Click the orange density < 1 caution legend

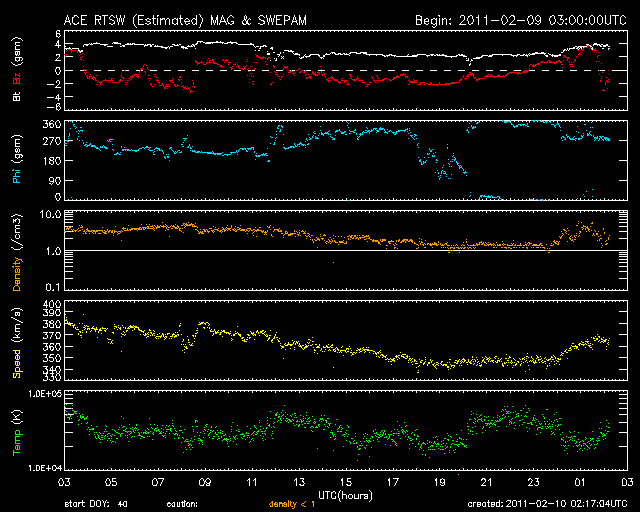coord(292,504)
